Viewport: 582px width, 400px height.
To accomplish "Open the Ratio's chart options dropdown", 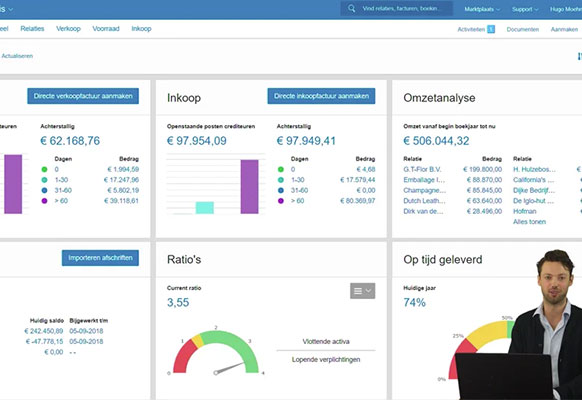I will pos(363,291).
